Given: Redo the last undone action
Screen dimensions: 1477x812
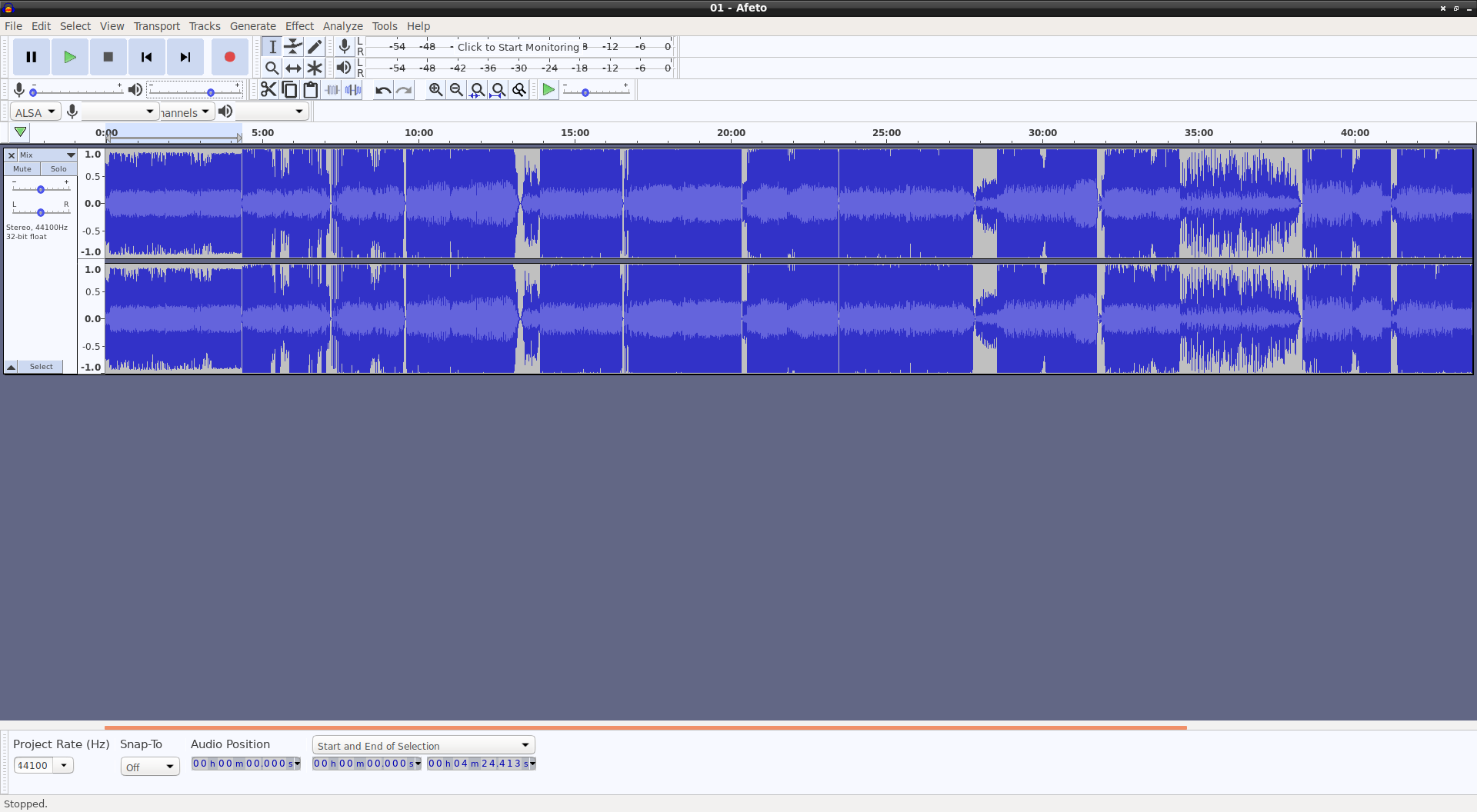Looking at the screenshot, I should pyautogui.click(x=404, y=90).
